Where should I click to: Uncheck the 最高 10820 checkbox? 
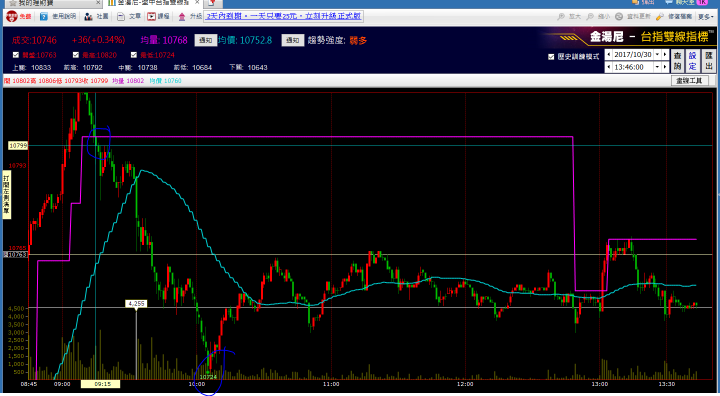[76, 55]
